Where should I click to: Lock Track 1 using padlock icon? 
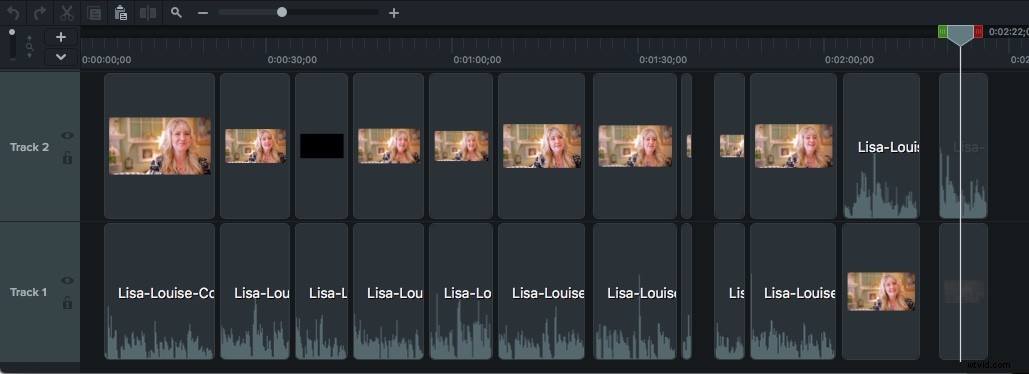coord(67,302)
